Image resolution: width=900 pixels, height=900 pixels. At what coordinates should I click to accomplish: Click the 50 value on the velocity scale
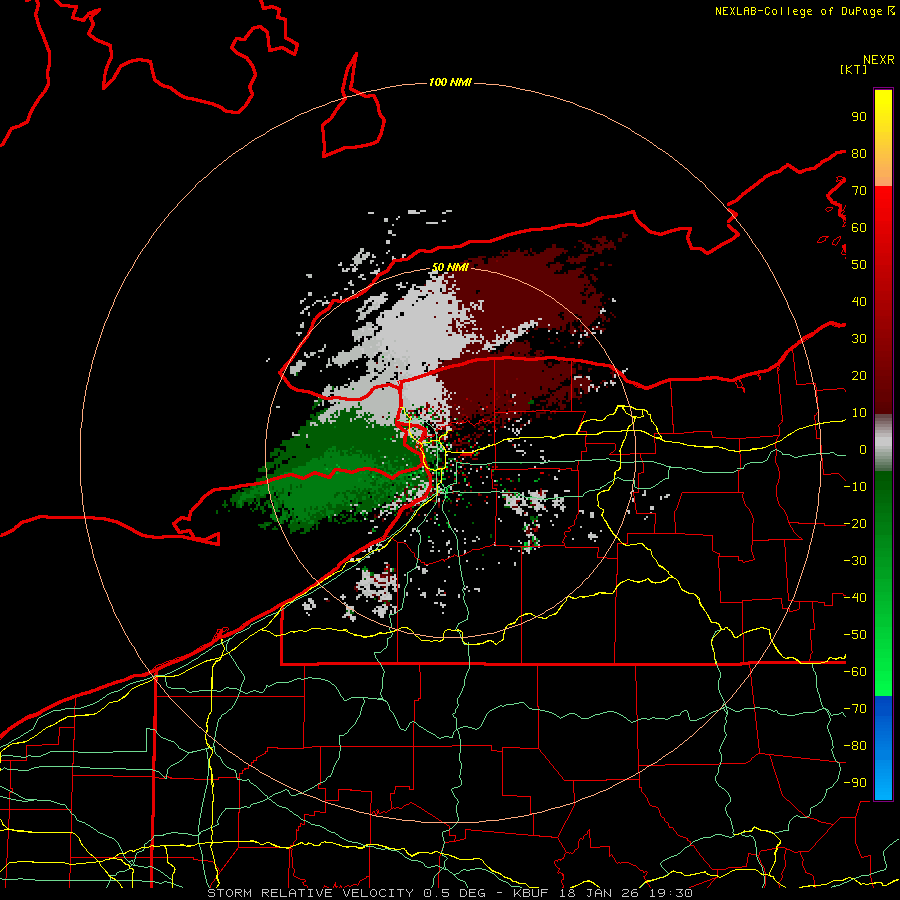click(x=859, y=265)
